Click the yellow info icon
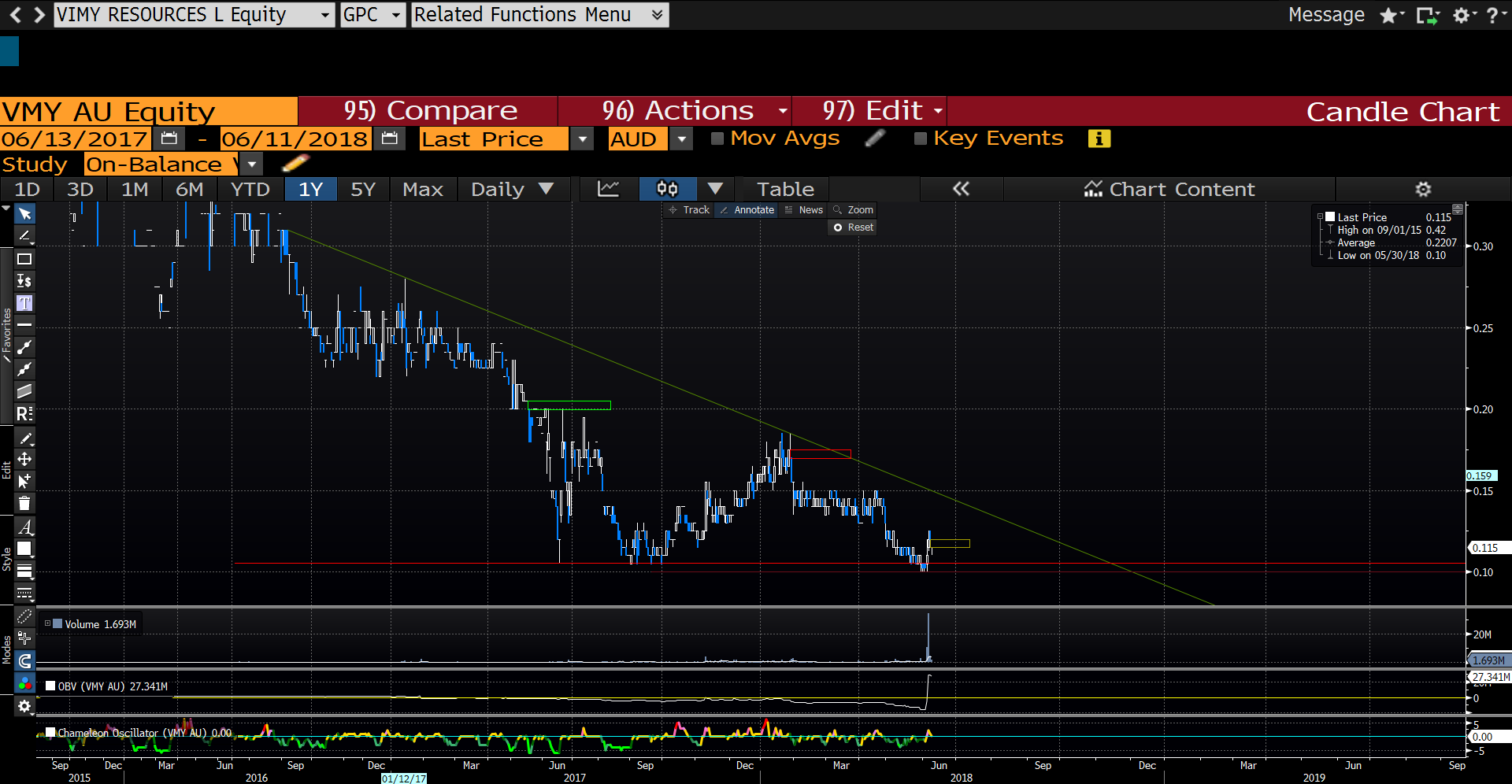The image size is (1512, 784). tap(1099, 139)
